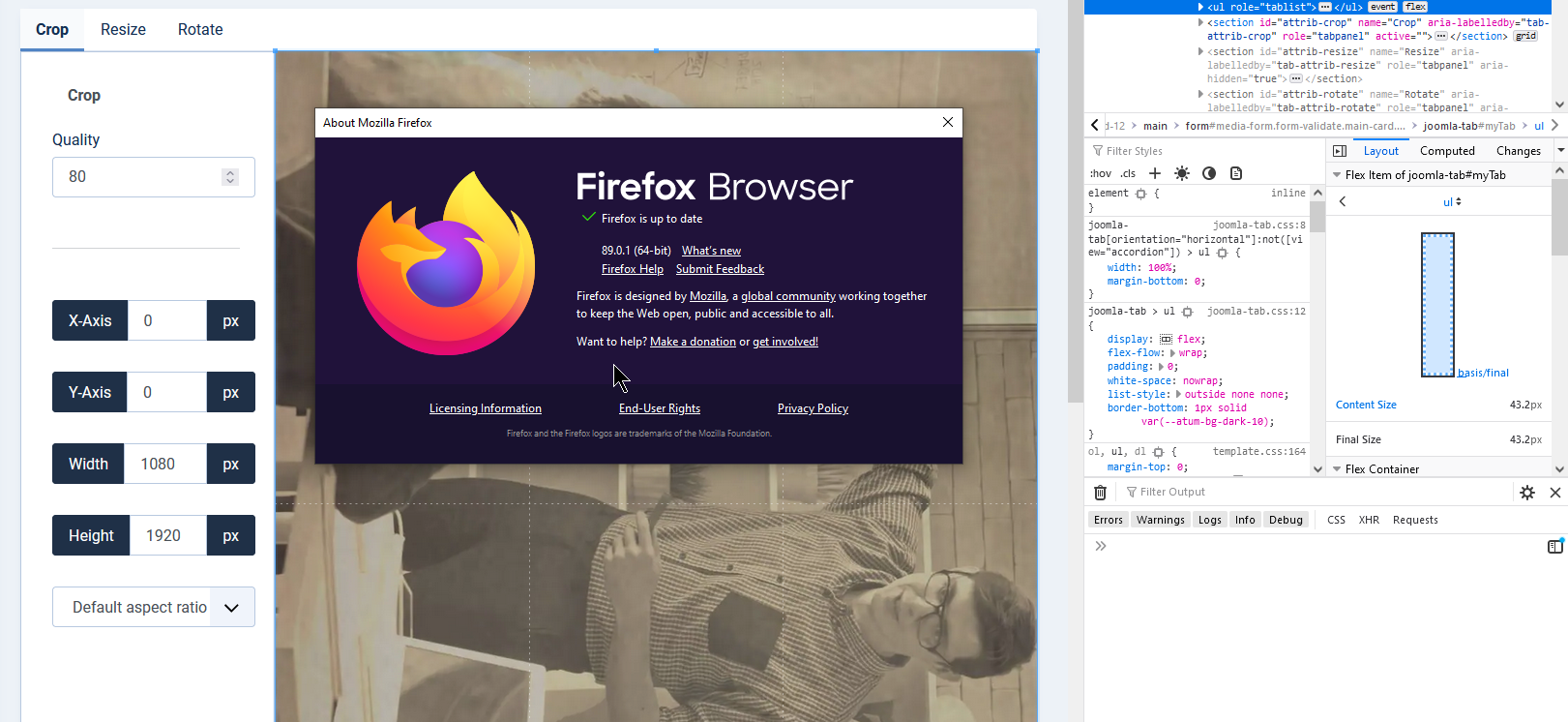
Task: Expand section attrib-rotate node
Action: (x=1201, y=94)
